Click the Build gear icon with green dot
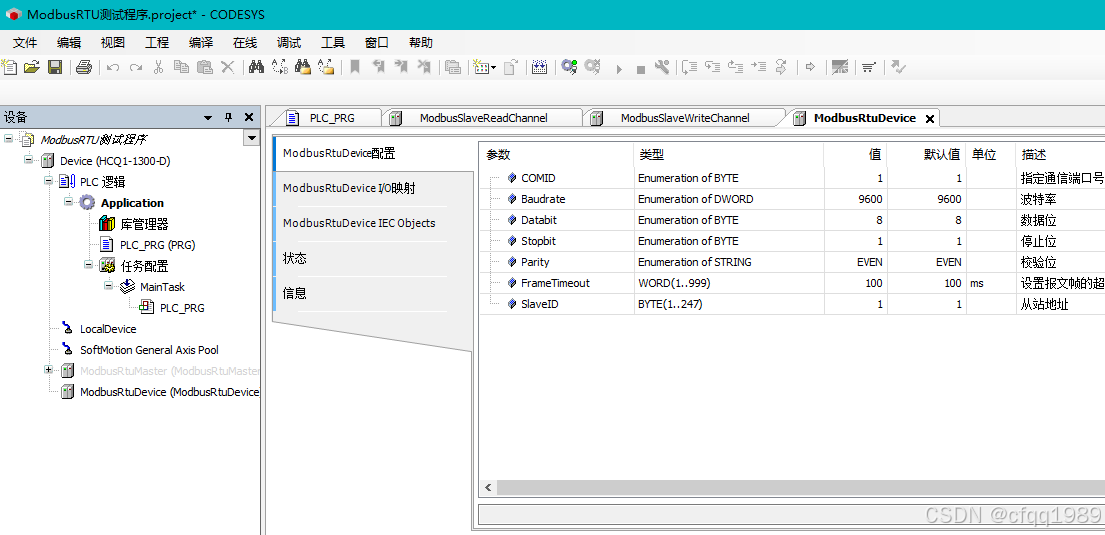This screenshot has width=1105, height=535. (569, 68)
